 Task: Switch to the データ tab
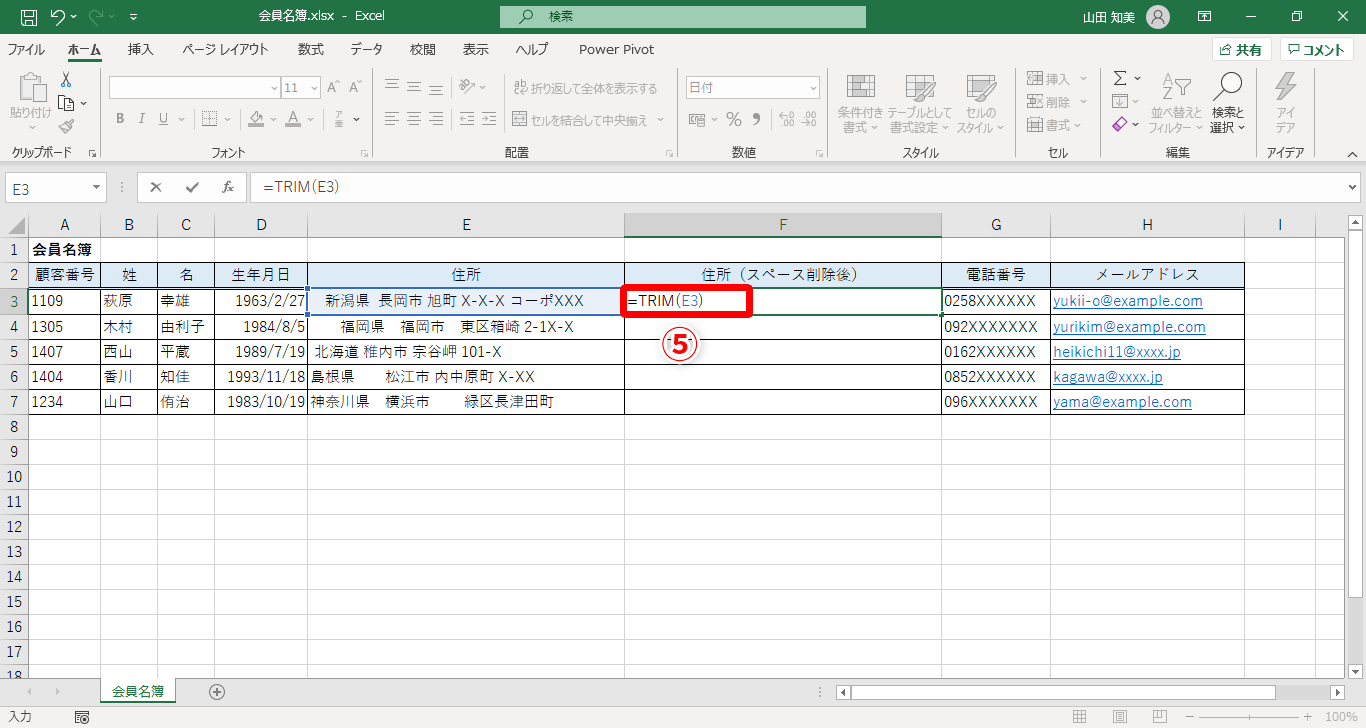(367, 50)
